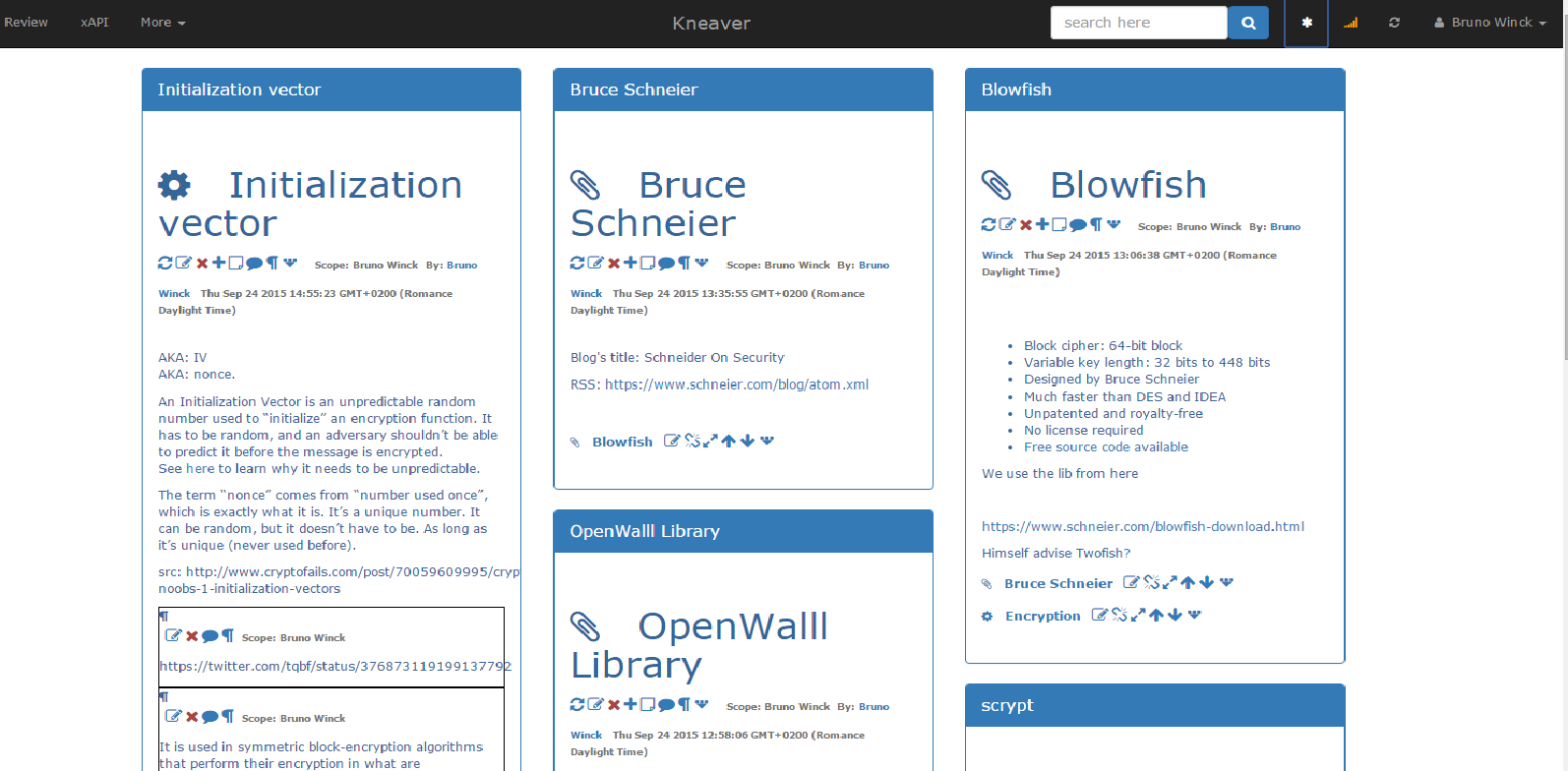
Task: Move Blowfish link up in Bruce Schneier card
Action: 729,441
